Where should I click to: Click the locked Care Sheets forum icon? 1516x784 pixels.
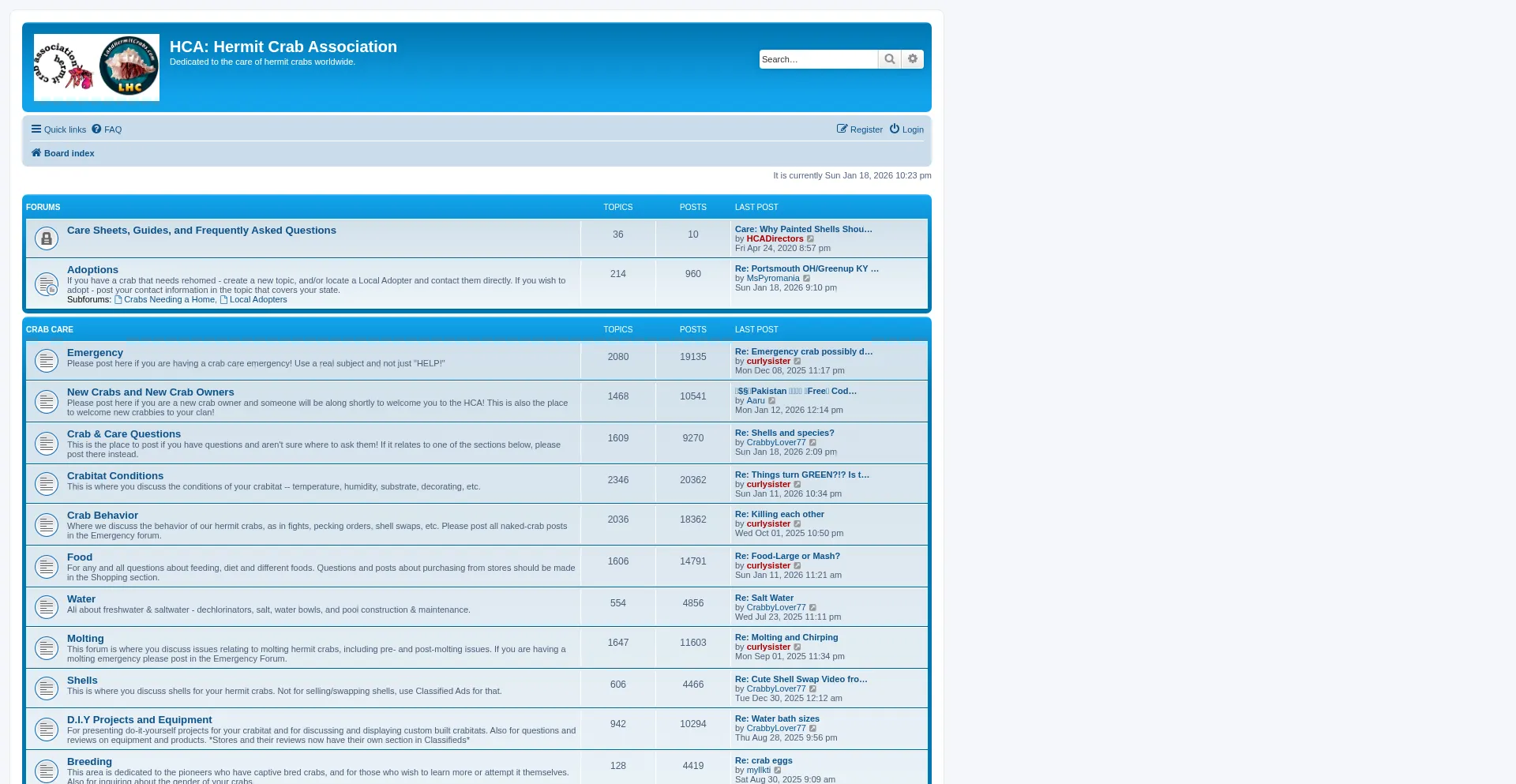(x=47, y=238)
